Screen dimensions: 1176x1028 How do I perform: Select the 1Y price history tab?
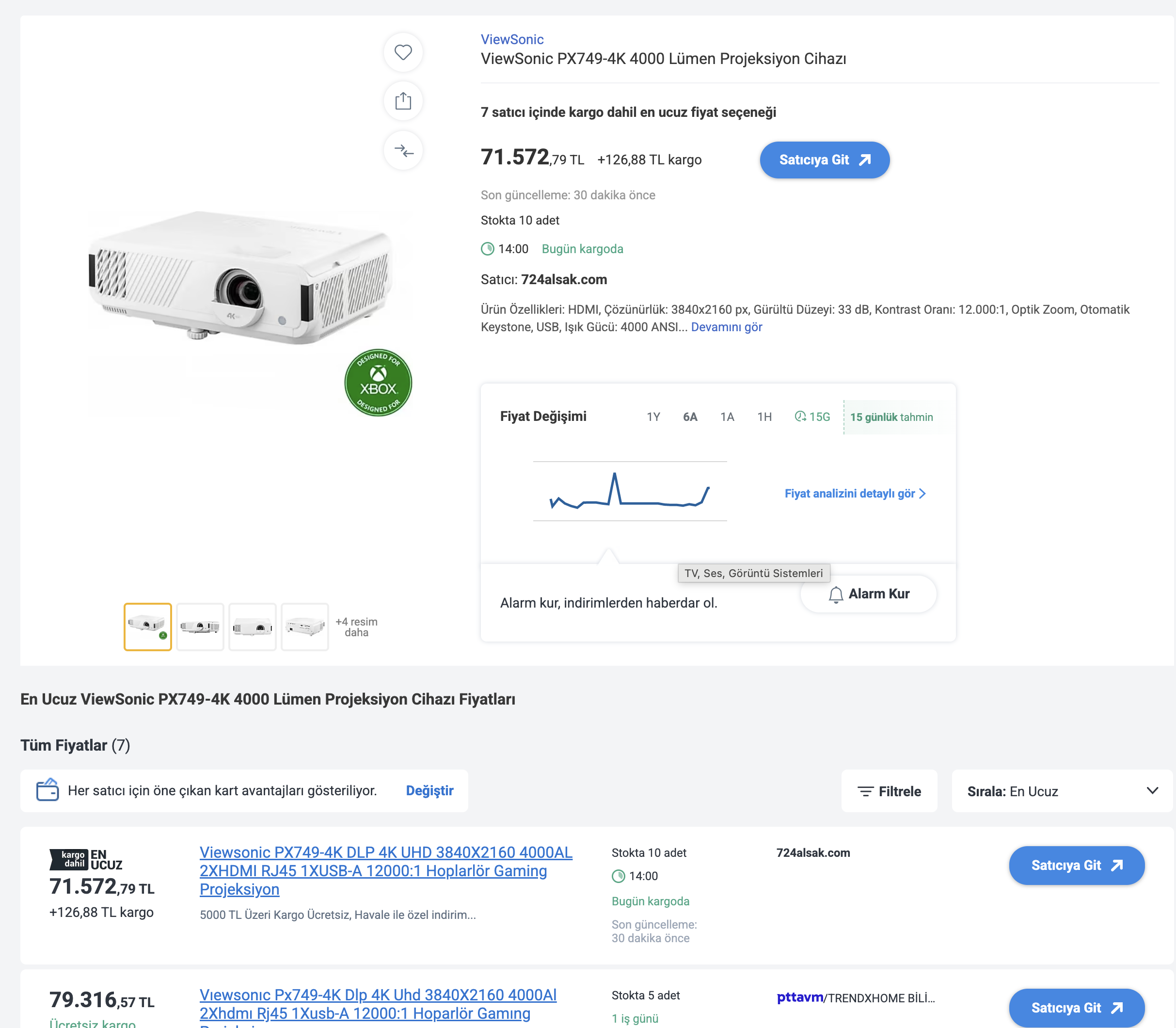coord(653,417)
